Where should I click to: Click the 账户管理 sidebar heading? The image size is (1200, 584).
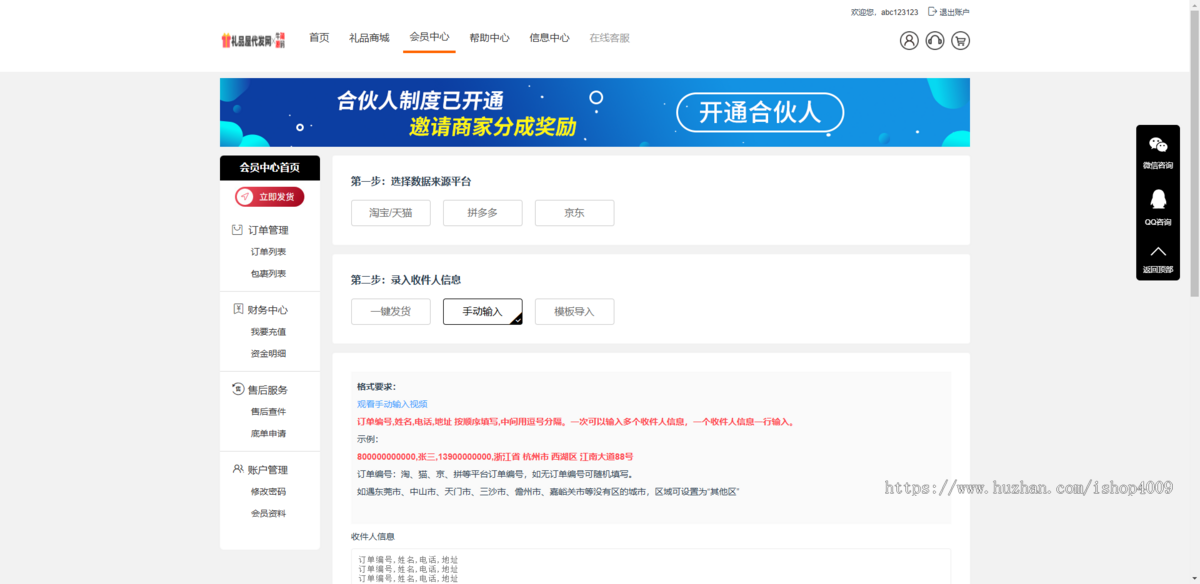268,470
